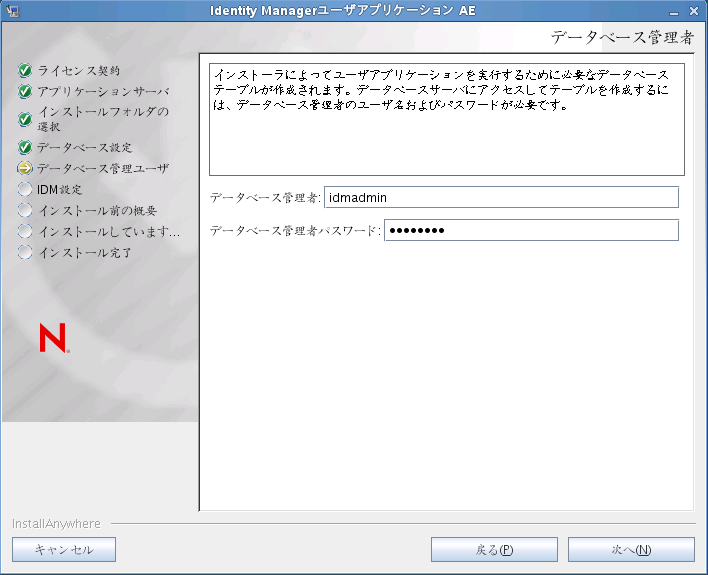The image size is (708, 575).
Task: Click the green check next to ライセンス契約
Action: (x=25, y=70)
